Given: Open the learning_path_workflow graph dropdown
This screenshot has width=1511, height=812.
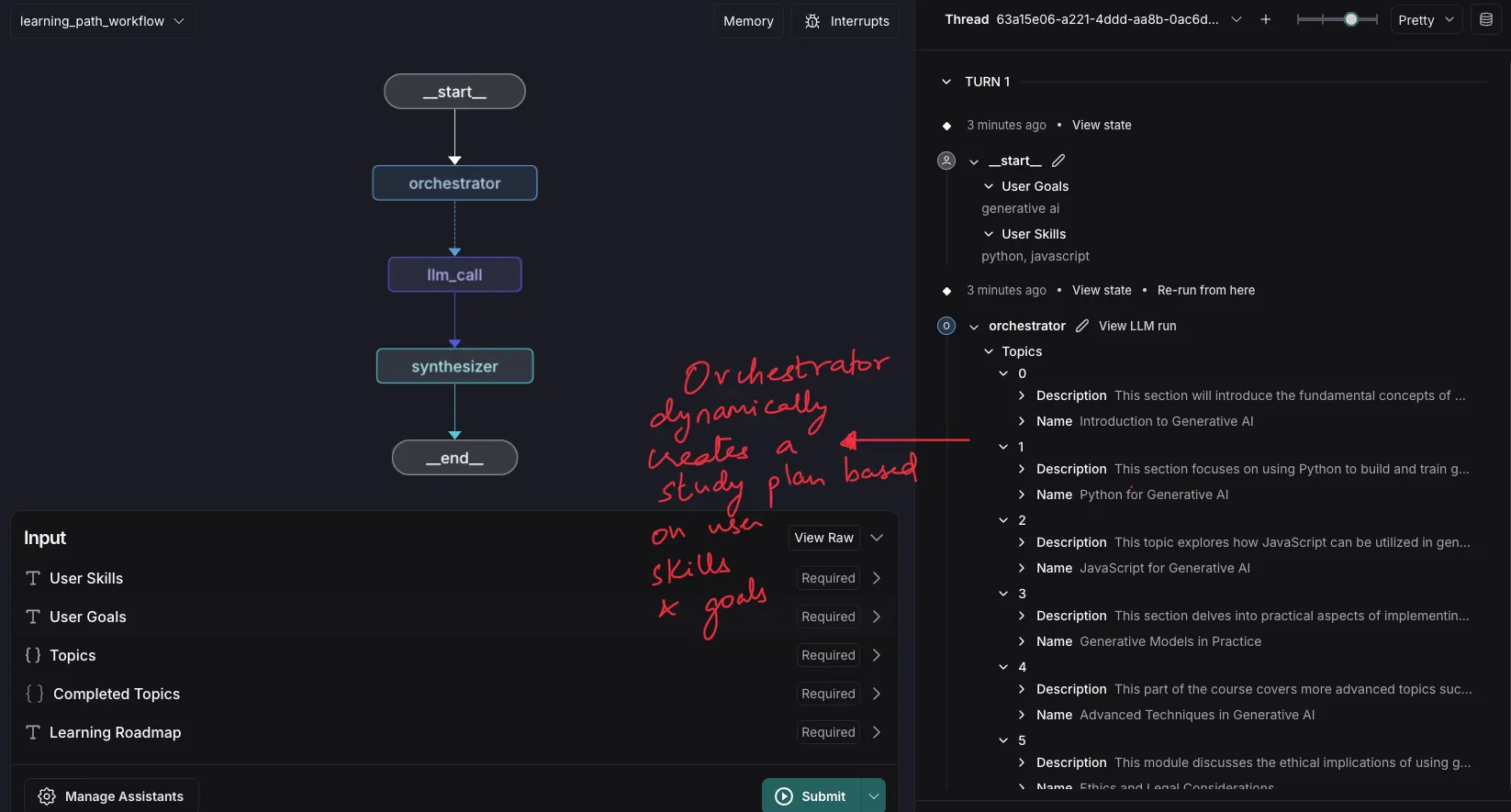Looking at the screenshot, I should click(103, 21).
